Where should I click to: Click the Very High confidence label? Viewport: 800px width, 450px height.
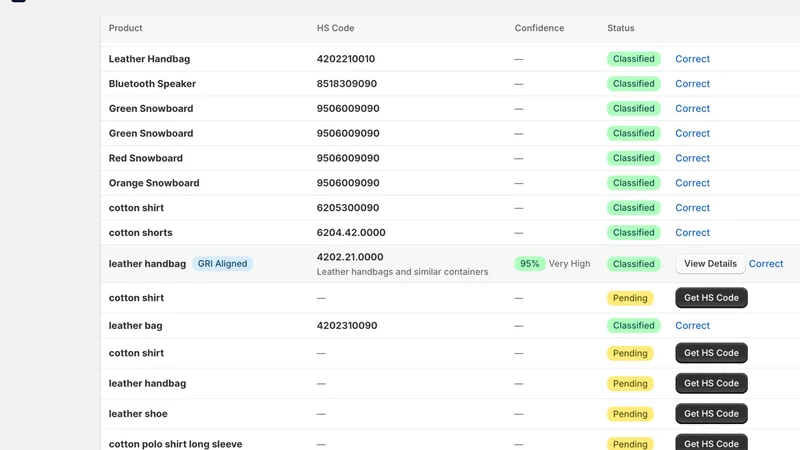tap(569, 264)
